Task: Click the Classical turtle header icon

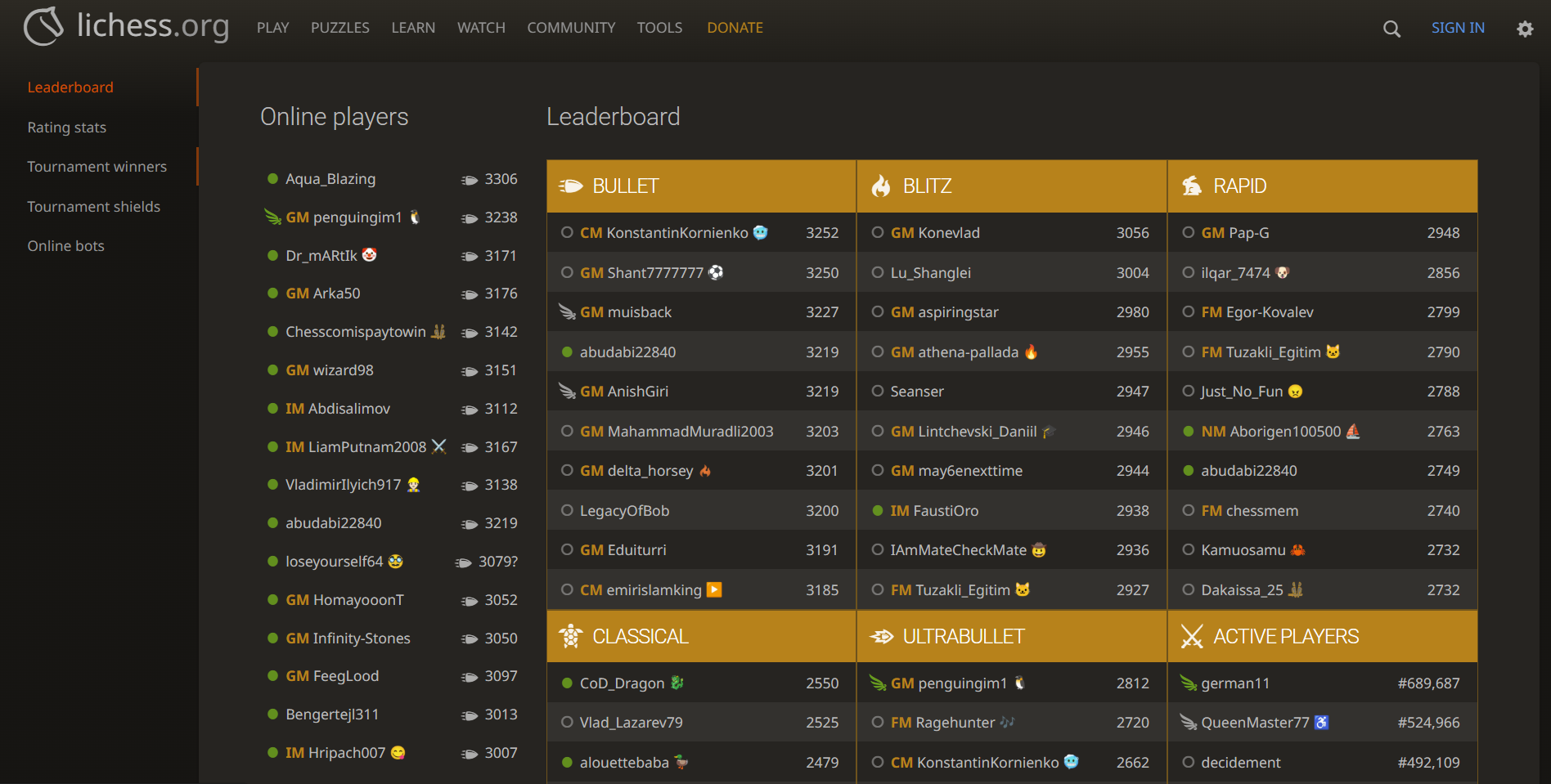Action: coord(570,636)
